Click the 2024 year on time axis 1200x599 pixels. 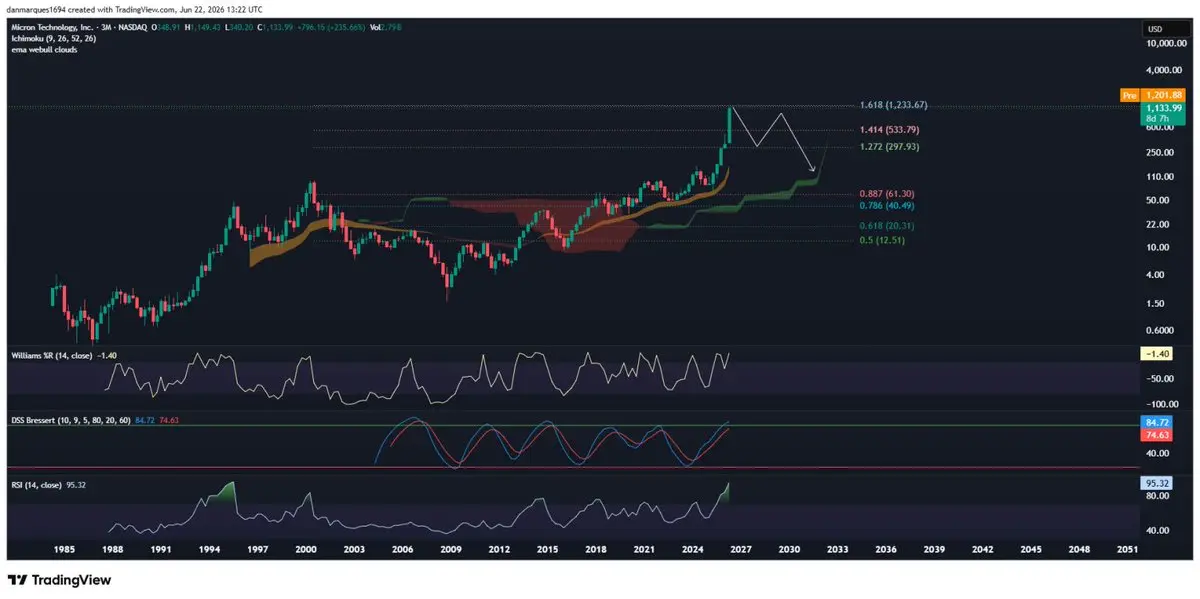pyautogui.click(x=694, y=549)
